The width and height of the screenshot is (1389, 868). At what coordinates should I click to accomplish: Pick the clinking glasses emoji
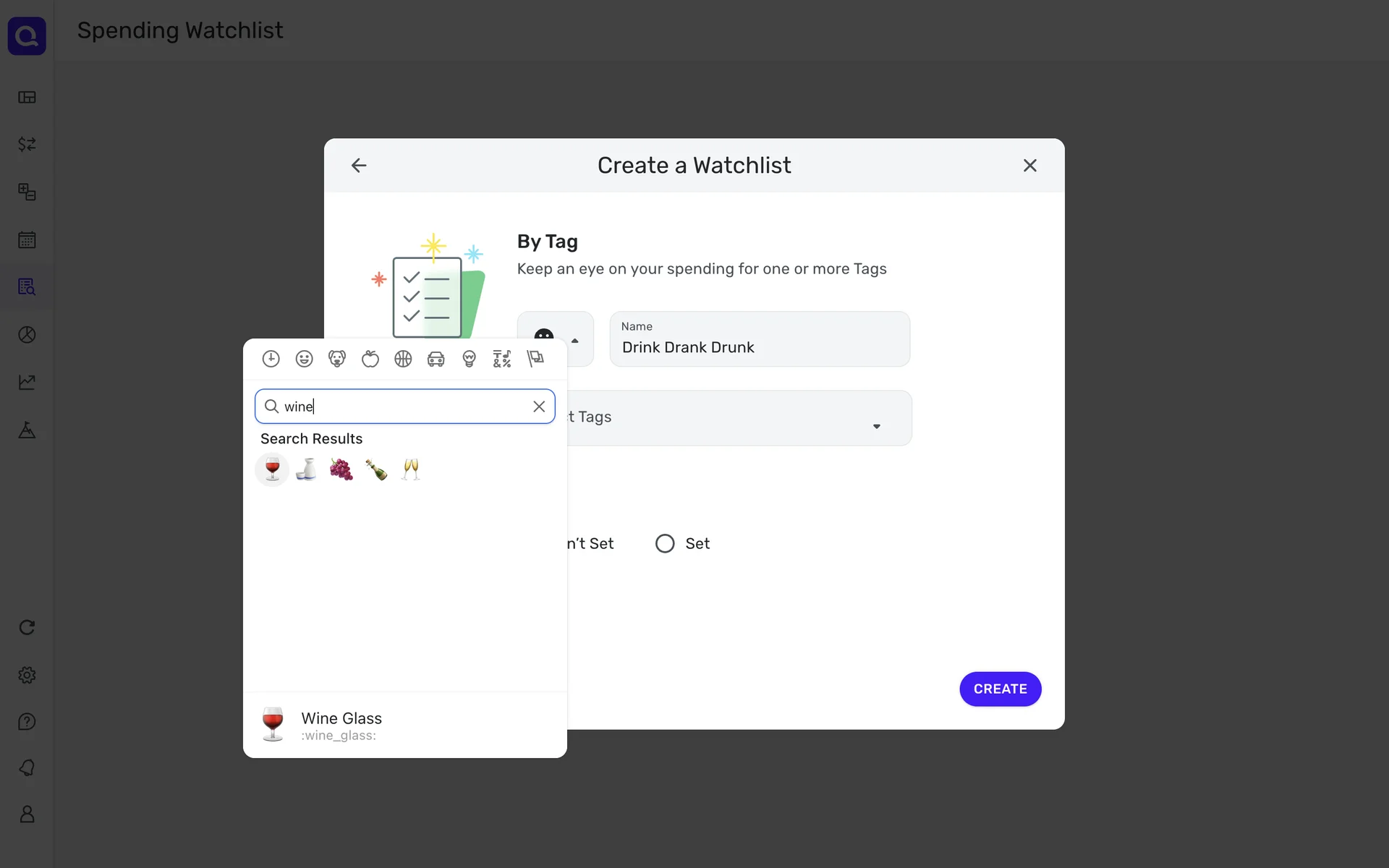[410, 469]
